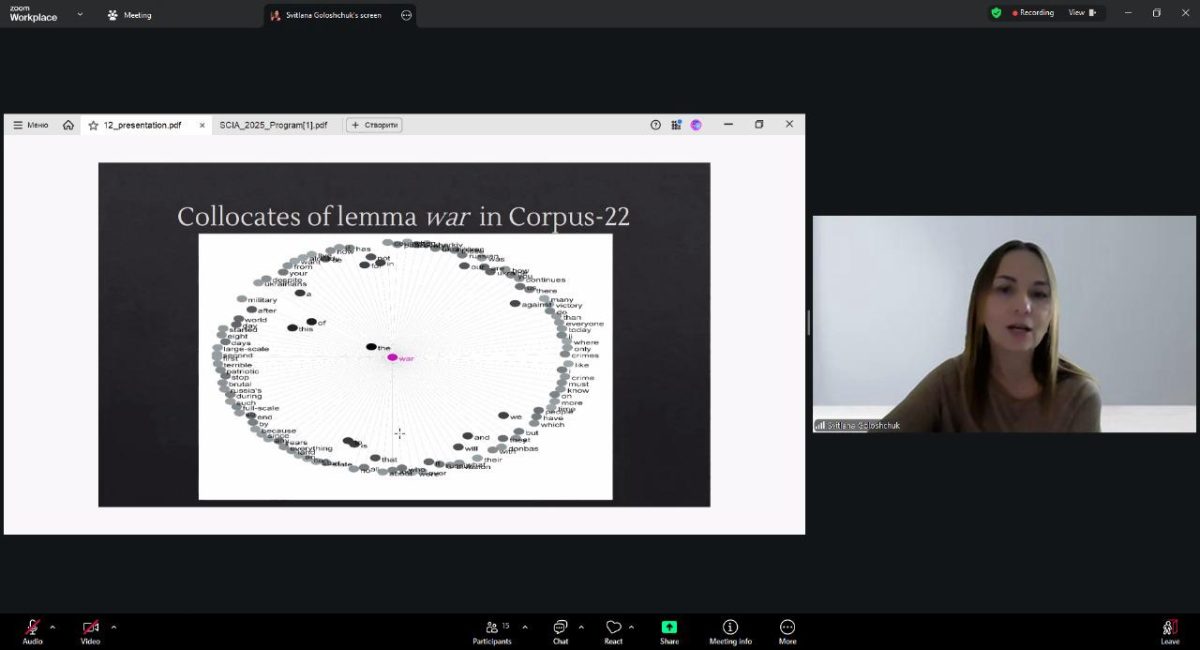Expand audio settings arrow
Viewport: 1200px width, 650px height.
click(53, 627)
